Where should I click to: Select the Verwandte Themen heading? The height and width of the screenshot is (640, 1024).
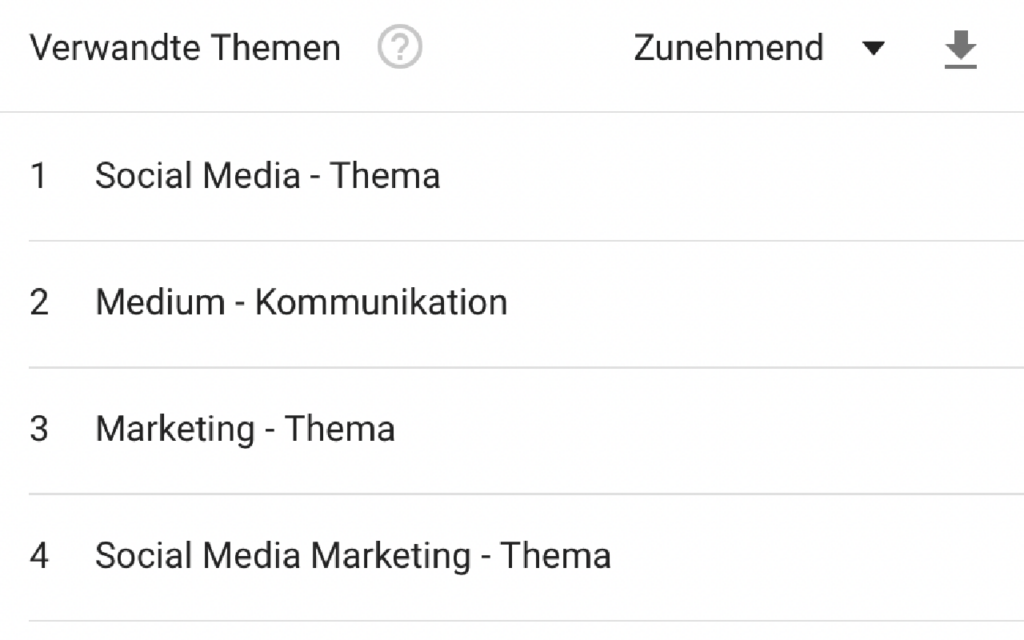(x=185, y=48)
